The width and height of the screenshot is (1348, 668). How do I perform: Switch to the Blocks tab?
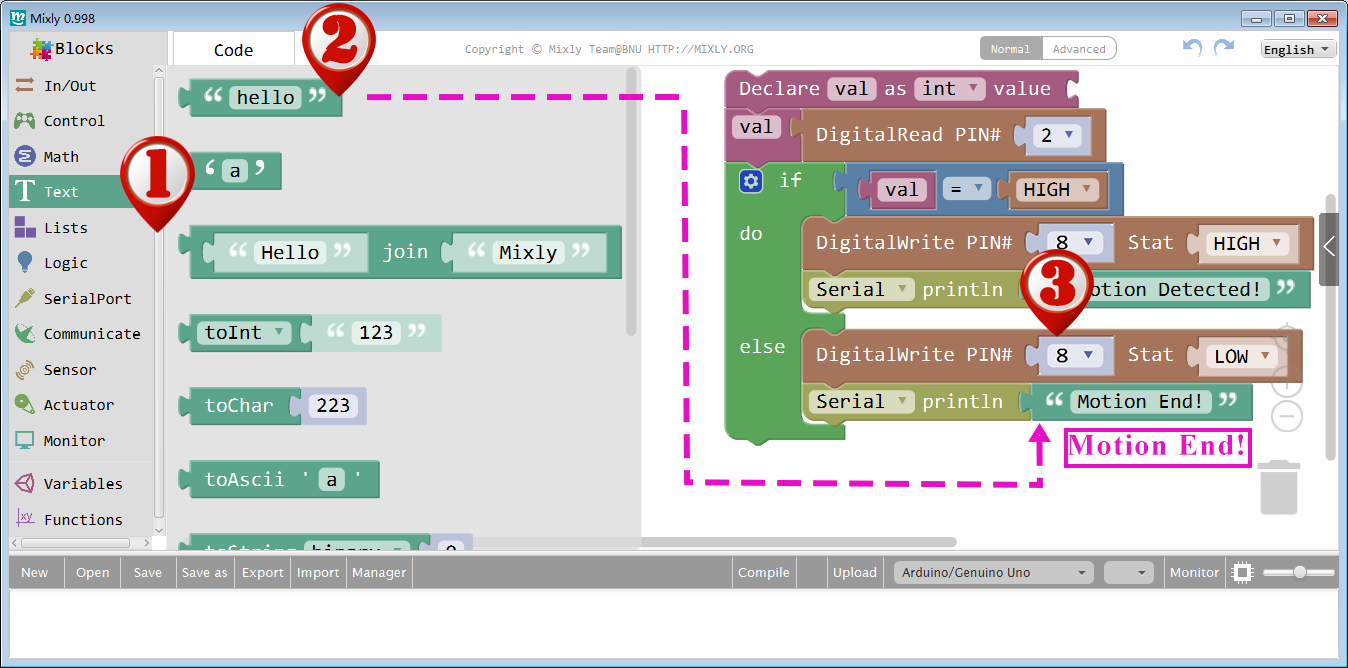click(x=72, y=48)
